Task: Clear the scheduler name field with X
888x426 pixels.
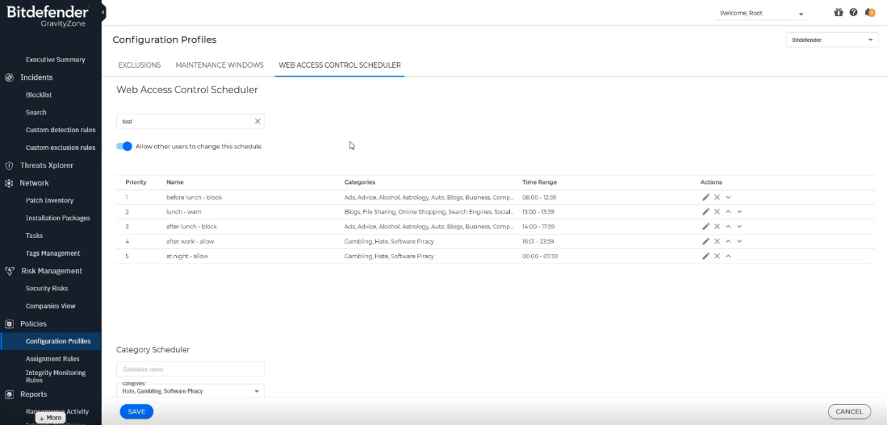Action: (257, 121)
